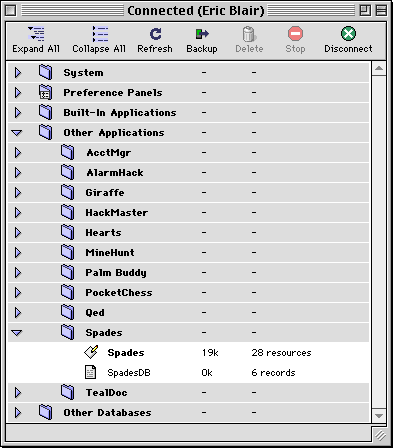
Task: Select the SpadesDB document icon
Action: (x=90, y=372)
